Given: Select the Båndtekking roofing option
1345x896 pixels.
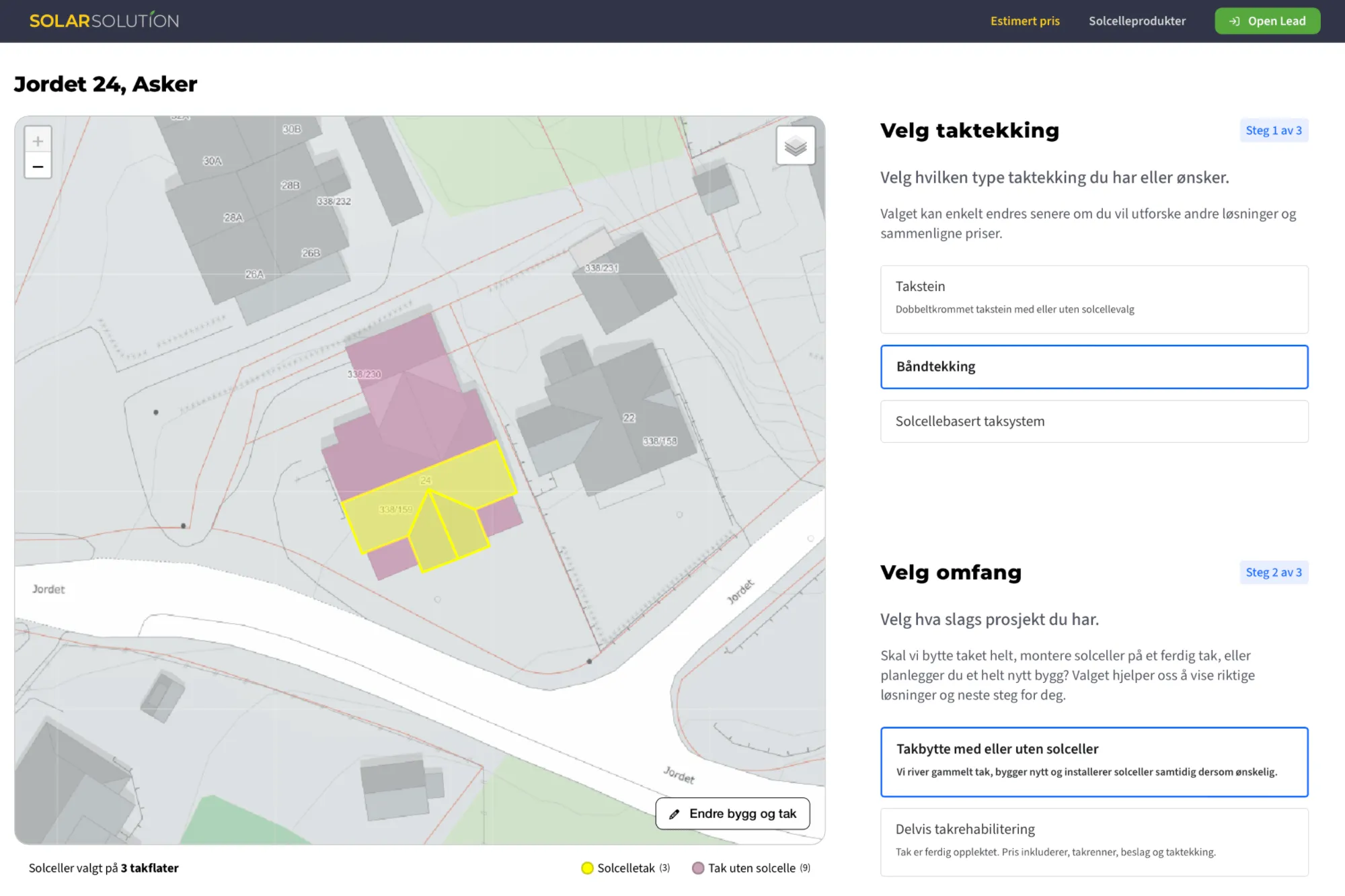Looking at the screenshot, I should click(1093, 366).
